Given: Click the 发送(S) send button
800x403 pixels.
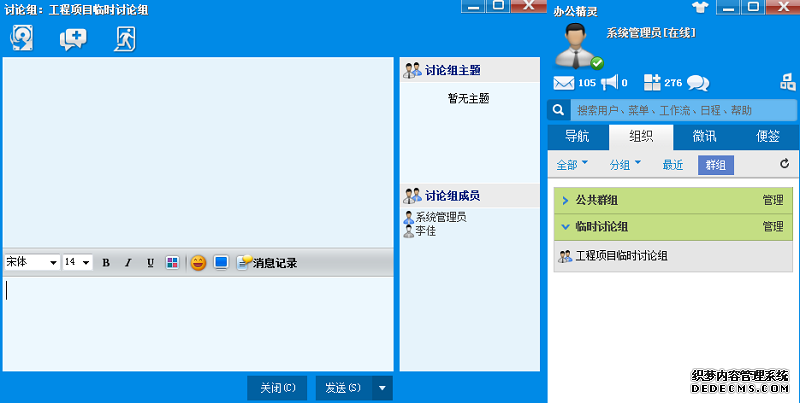Looking at the screenshot, I should tap(343, 388).
